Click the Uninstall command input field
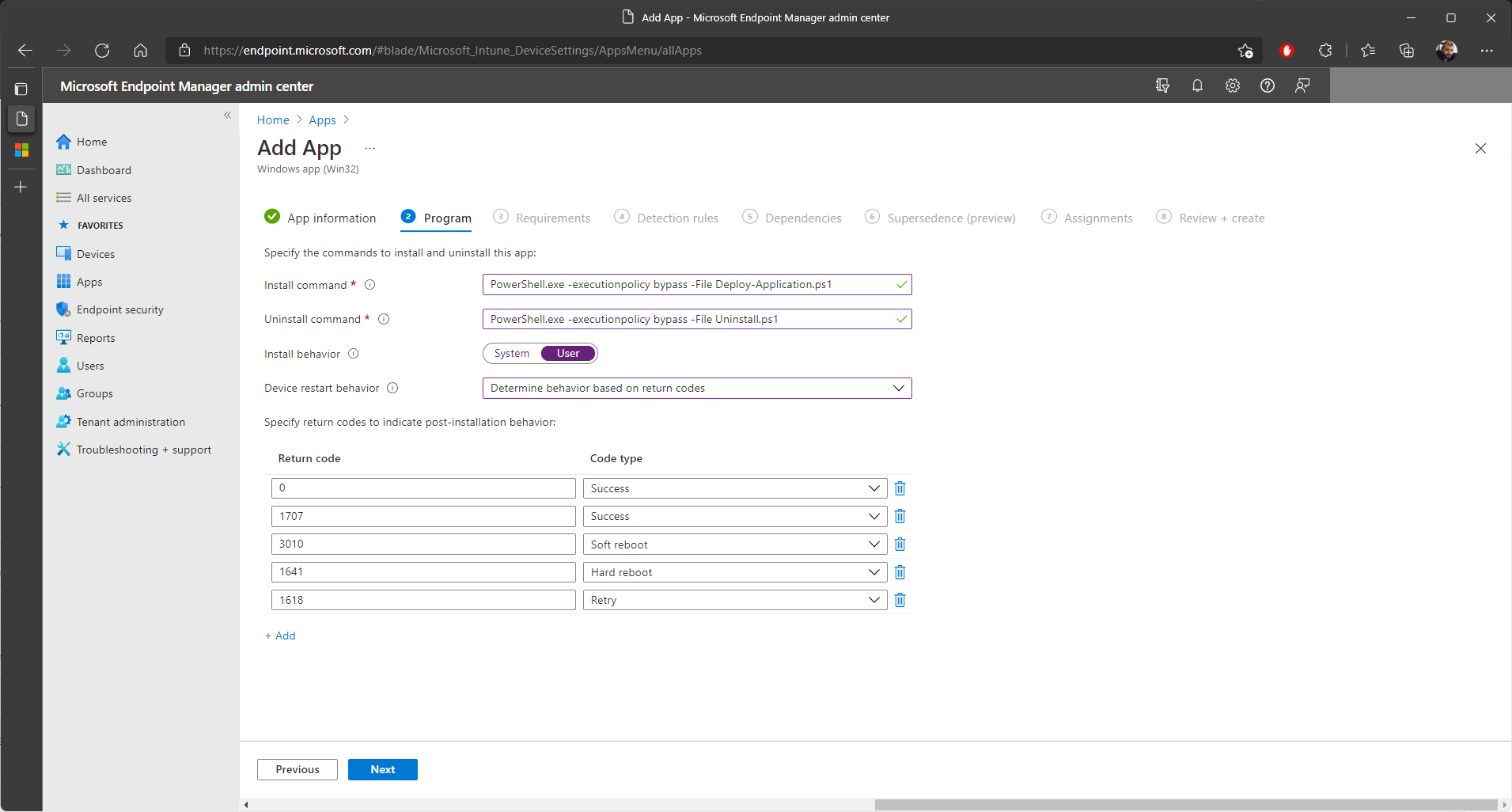Viewport: 1512px width, 812px height. tap(697, 319)
